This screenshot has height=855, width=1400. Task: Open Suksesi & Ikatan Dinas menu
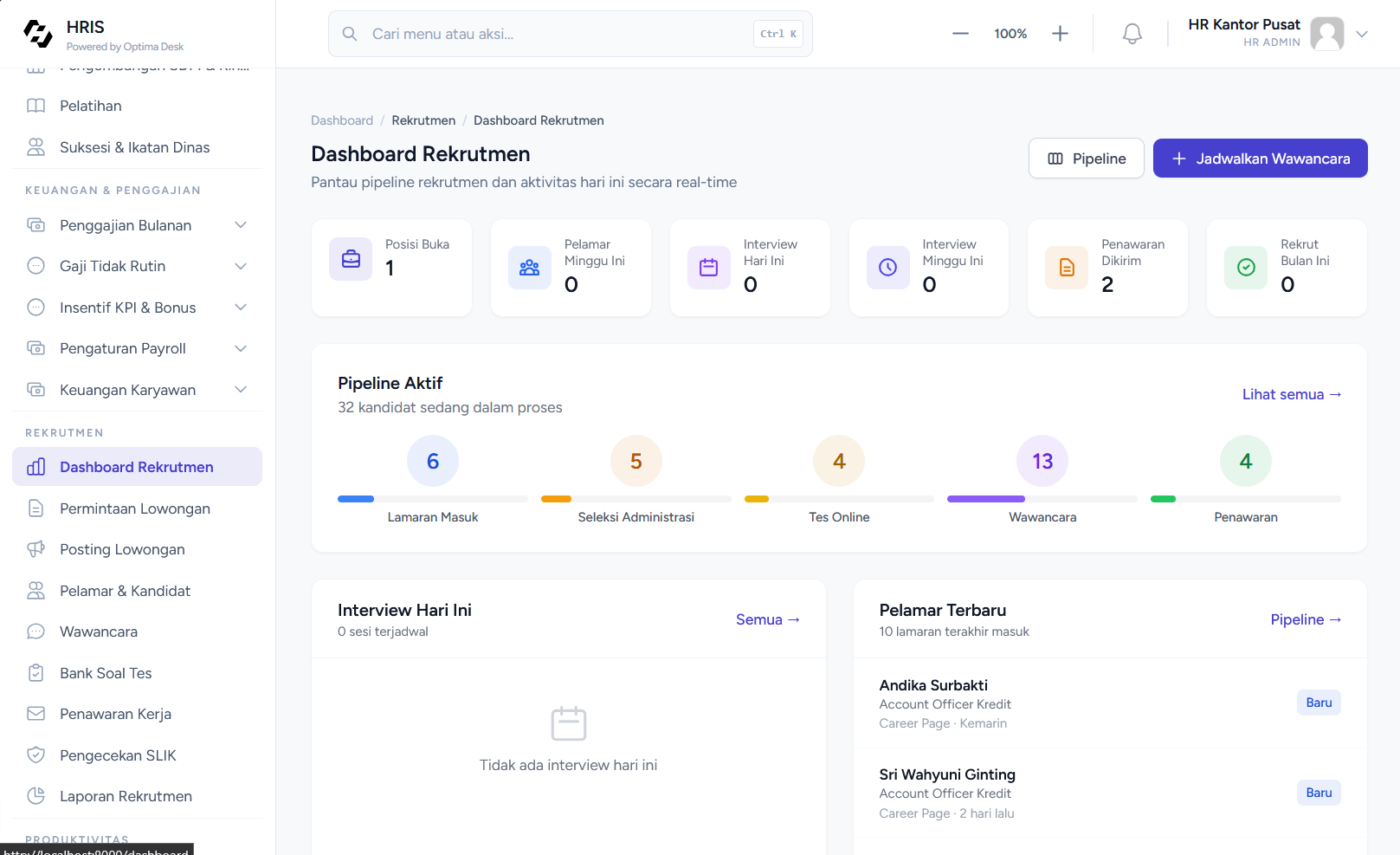[138, 147]
